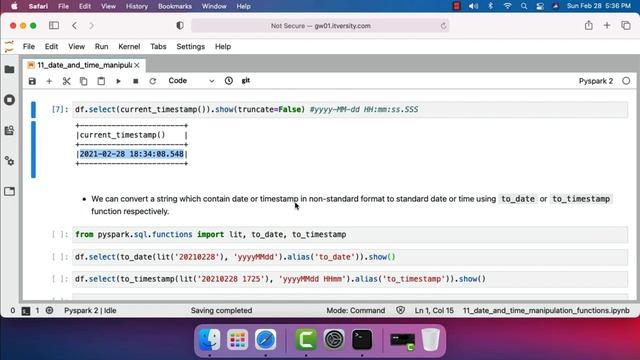Select the to_date yyyyMMdd code cell

[x=350, y=257]
